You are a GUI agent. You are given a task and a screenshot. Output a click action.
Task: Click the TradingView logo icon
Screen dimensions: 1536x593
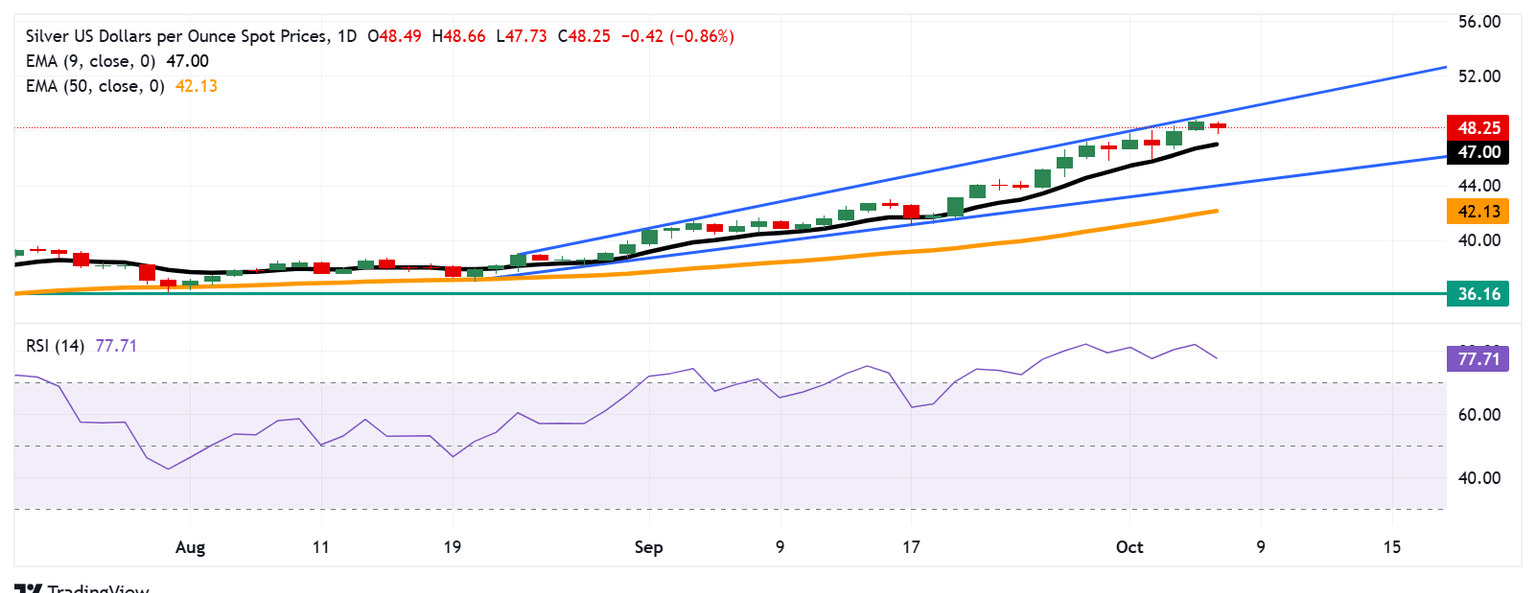pos(28,588)
